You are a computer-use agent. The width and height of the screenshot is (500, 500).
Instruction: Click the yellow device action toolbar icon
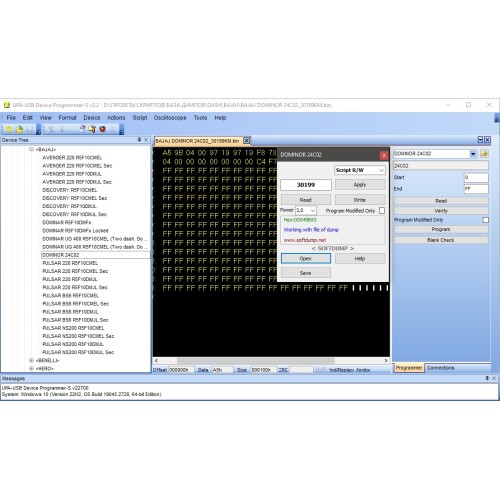click(x=92, y=129)
